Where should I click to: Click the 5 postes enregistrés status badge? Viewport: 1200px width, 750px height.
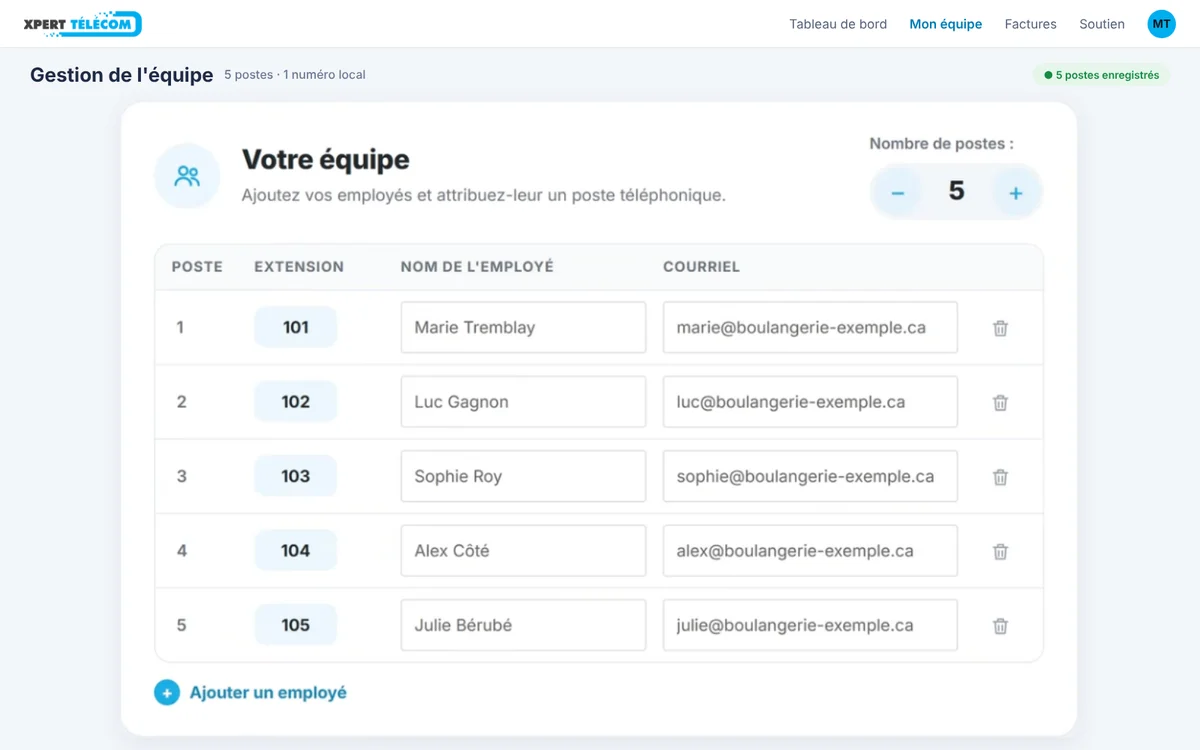tap(1101, 75)
